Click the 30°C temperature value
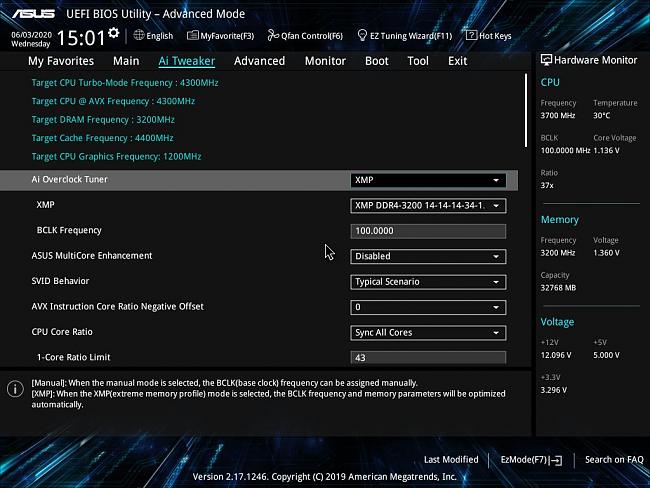This screenshot has width=650, height=488. tap(601, 116)
